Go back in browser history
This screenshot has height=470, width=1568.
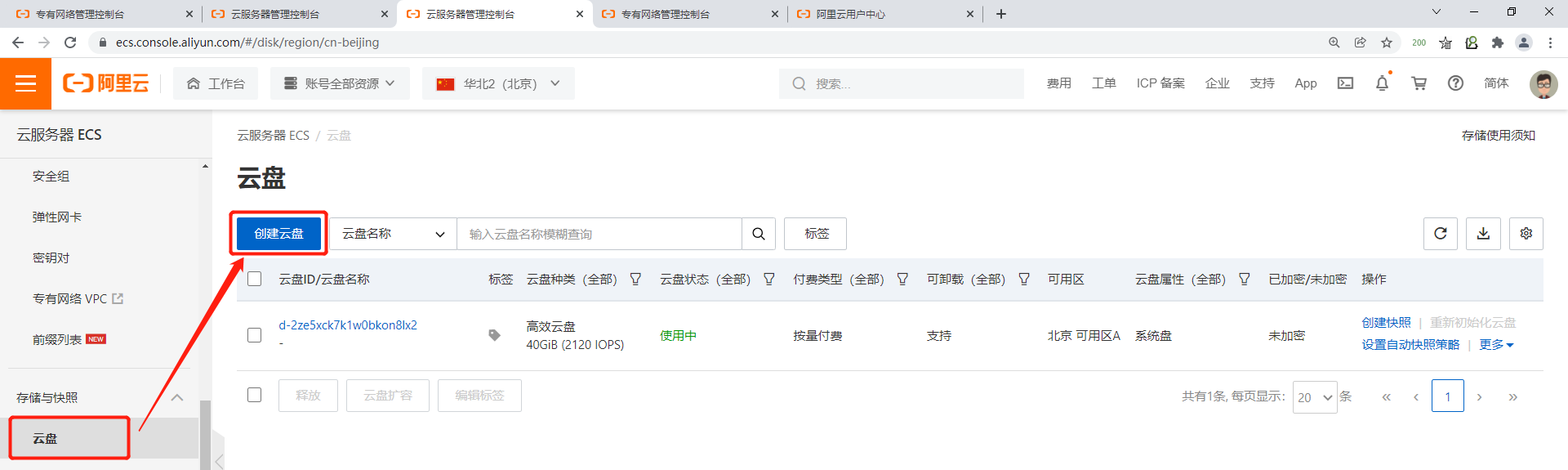coord(18,43)
